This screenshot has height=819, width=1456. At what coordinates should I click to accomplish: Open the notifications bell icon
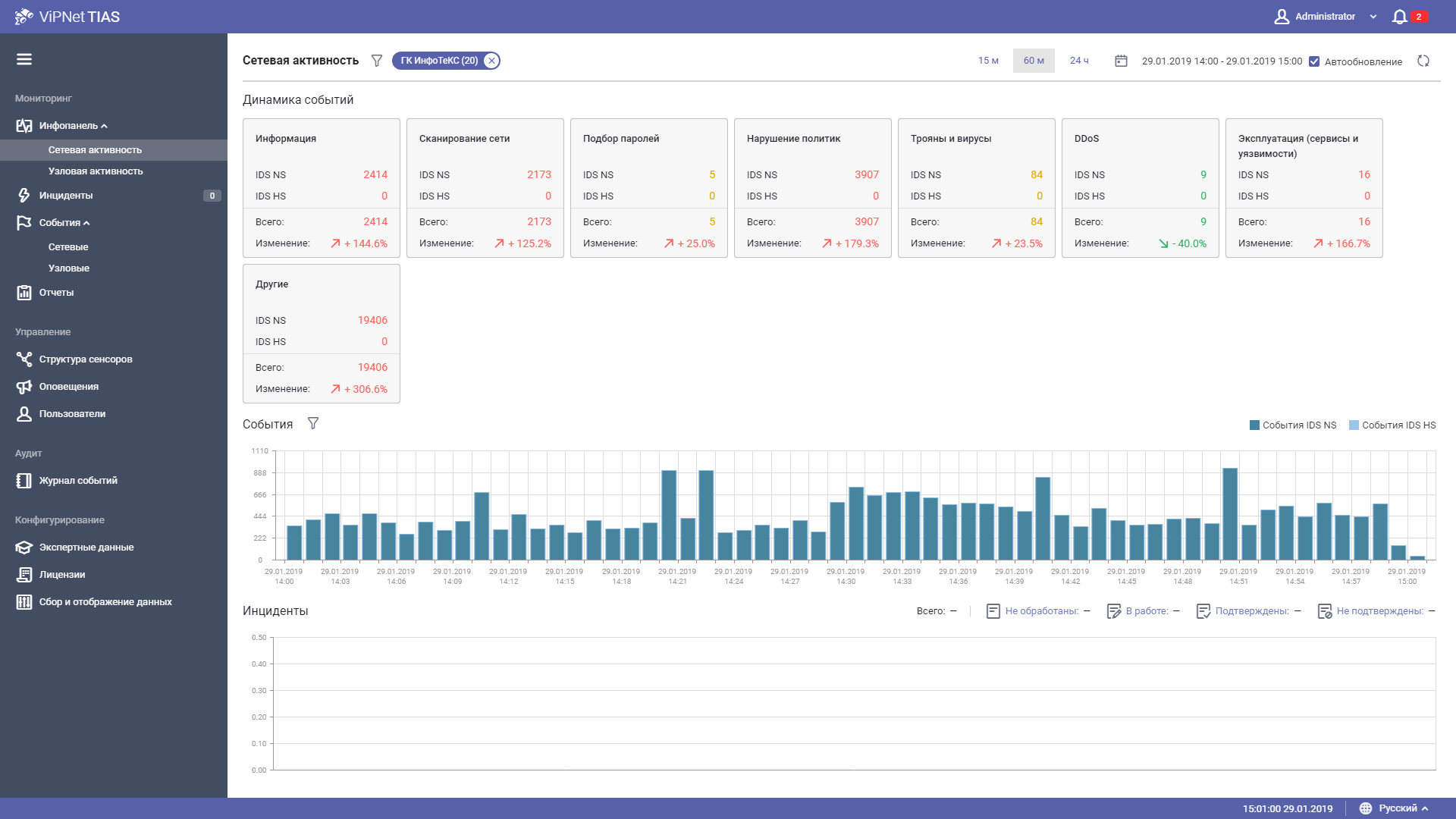[1399, 17]
